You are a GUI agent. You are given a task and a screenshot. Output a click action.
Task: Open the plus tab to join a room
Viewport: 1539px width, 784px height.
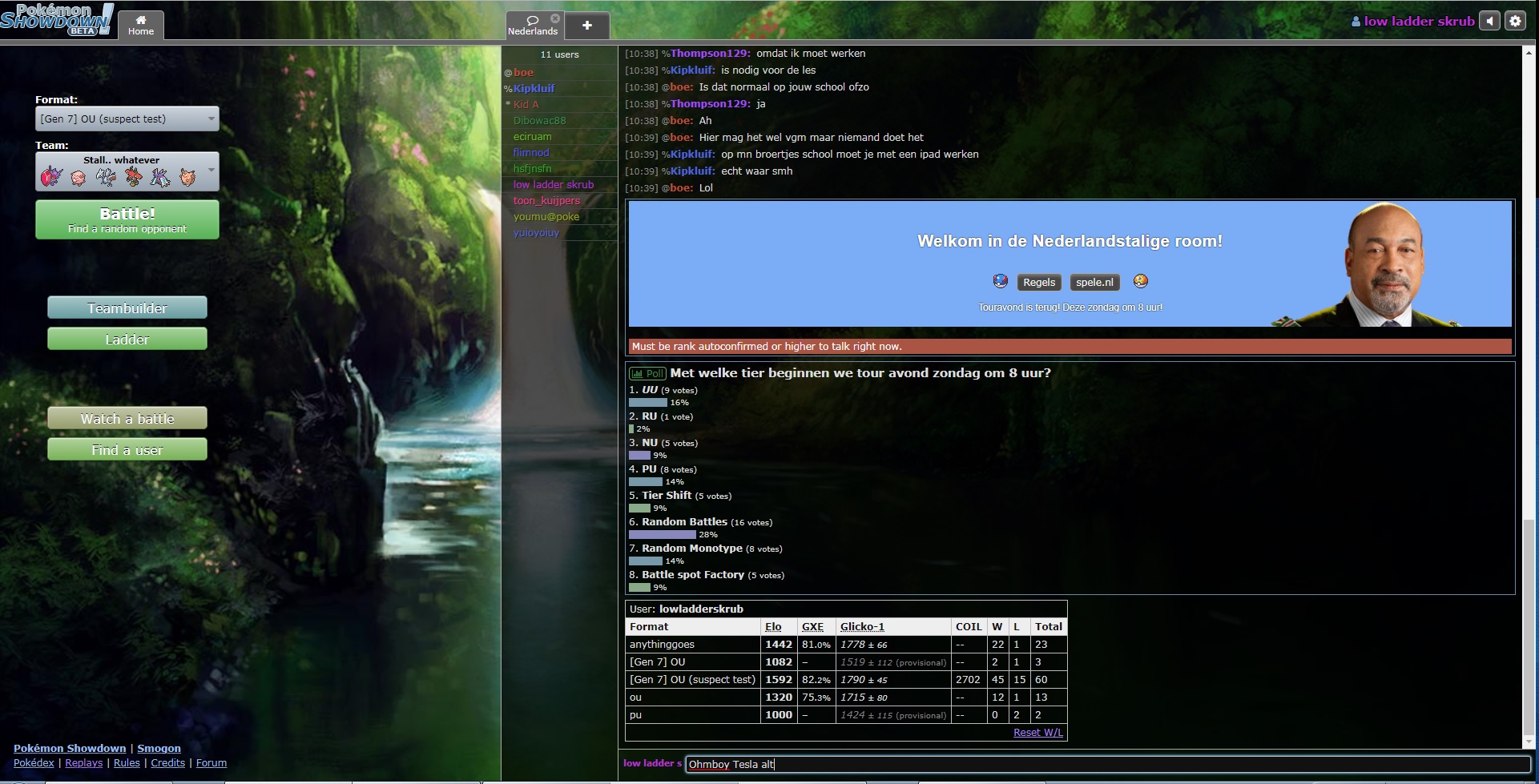[x=587, y=26]
